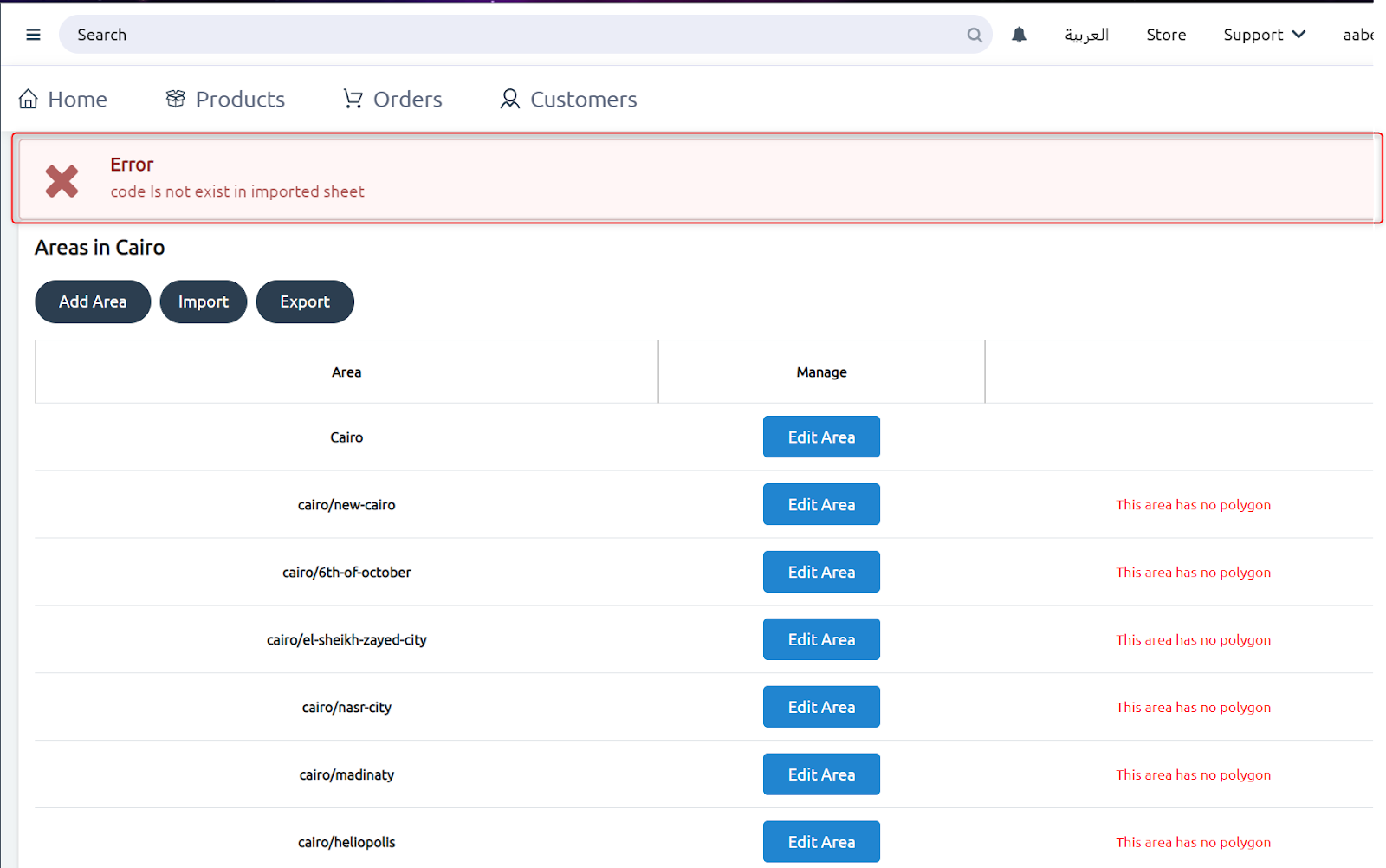
Task: Click the Export button
Action: 305,301
